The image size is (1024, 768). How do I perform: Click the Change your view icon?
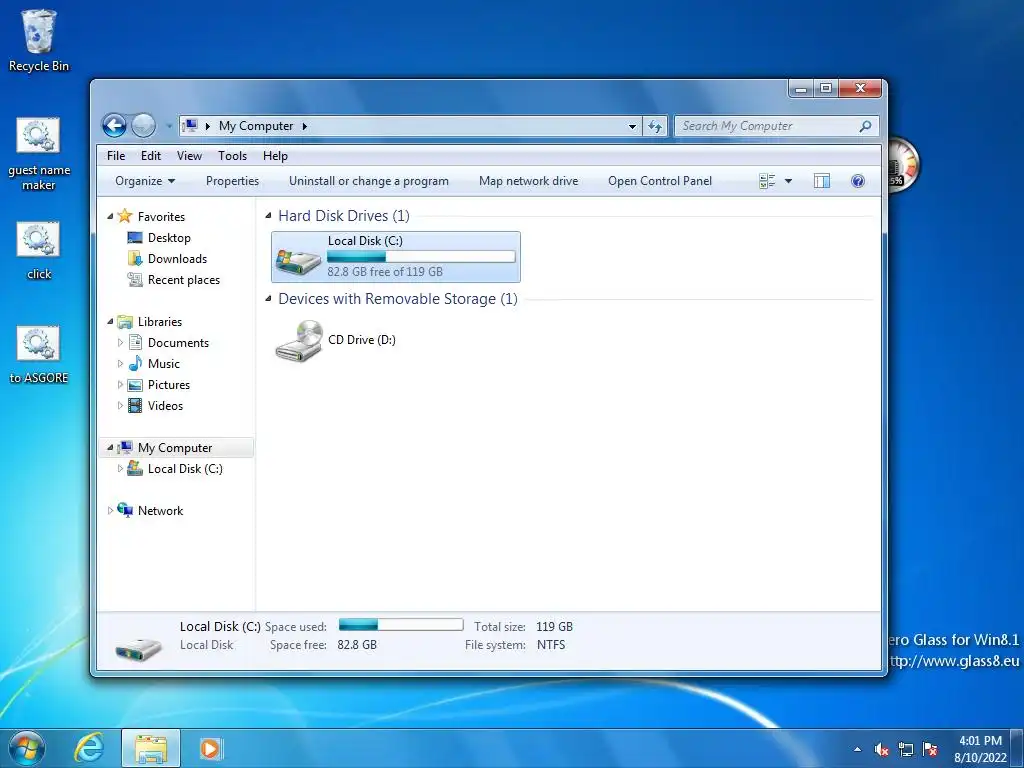click(x=767, y=181)
